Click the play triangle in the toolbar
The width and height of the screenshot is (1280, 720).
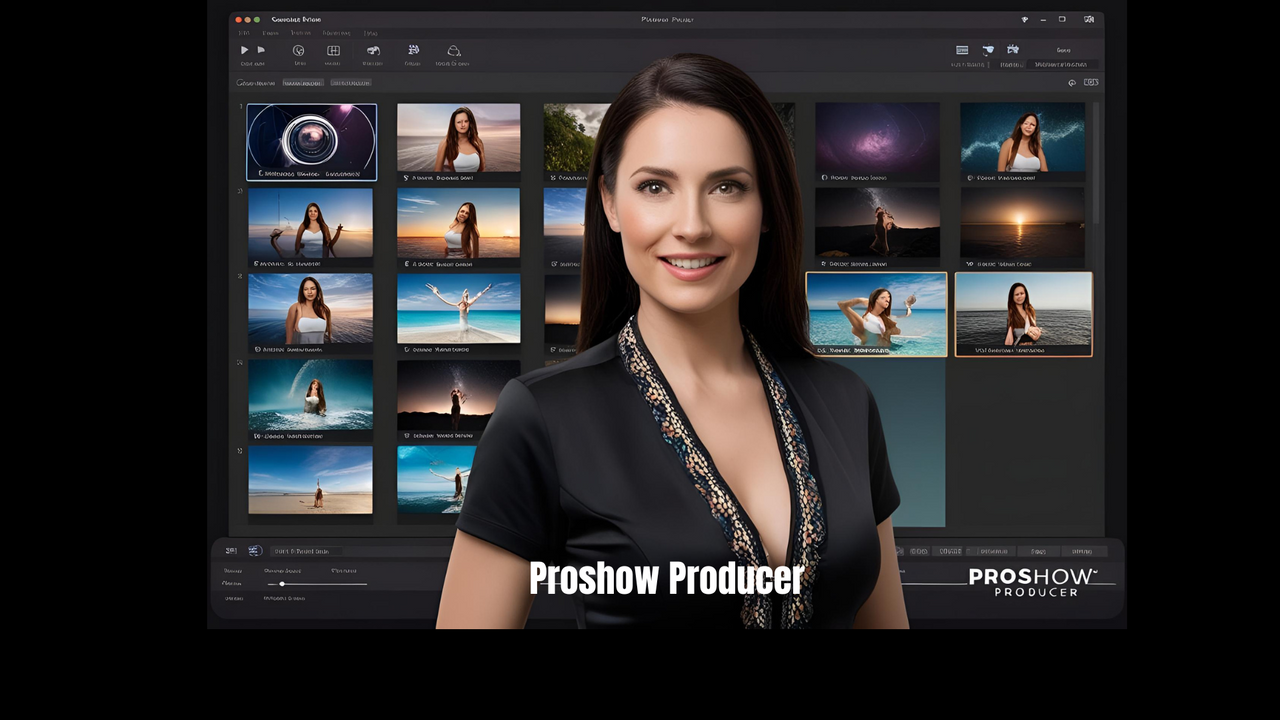tap(244, 50)
